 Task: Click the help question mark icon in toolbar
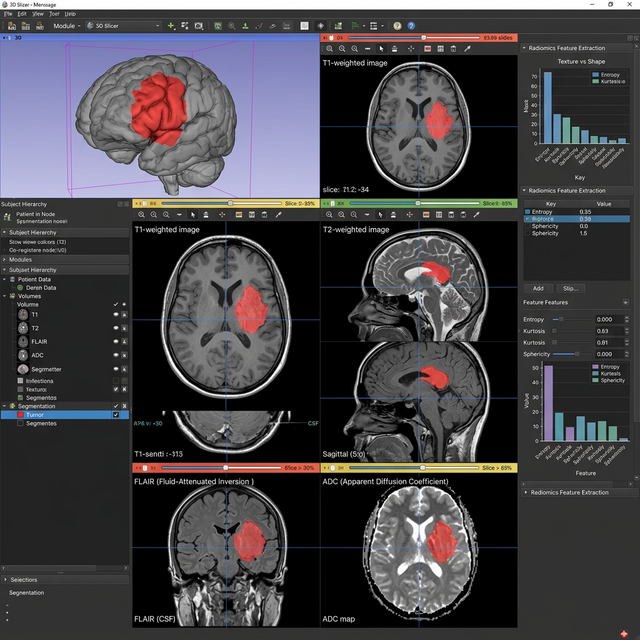397,25
